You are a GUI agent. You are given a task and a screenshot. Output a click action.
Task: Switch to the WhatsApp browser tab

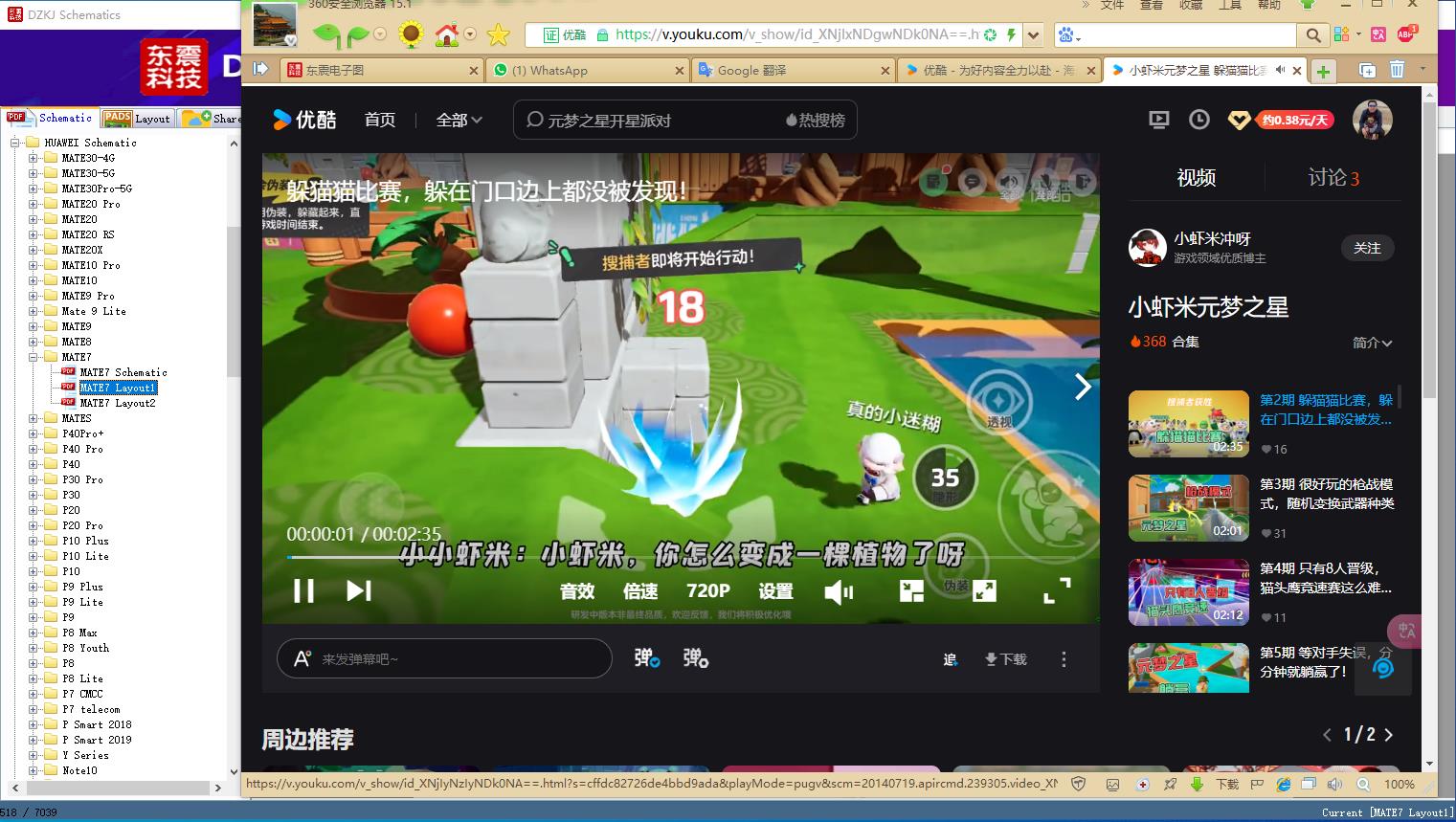(x=587, y=70)
